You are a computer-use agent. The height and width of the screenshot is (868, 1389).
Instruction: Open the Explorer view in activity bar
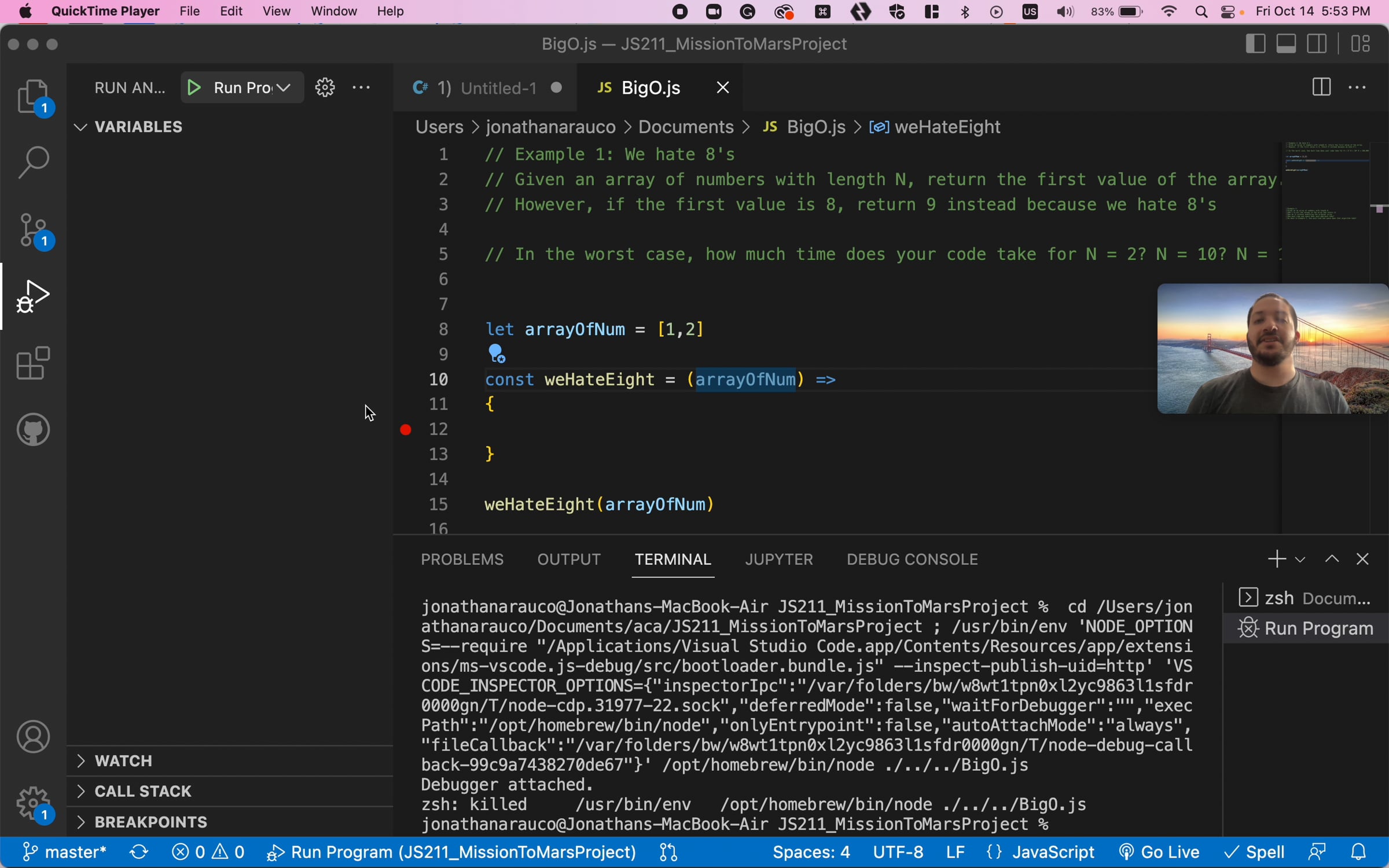pyautogui.click(x=32, y=96)
